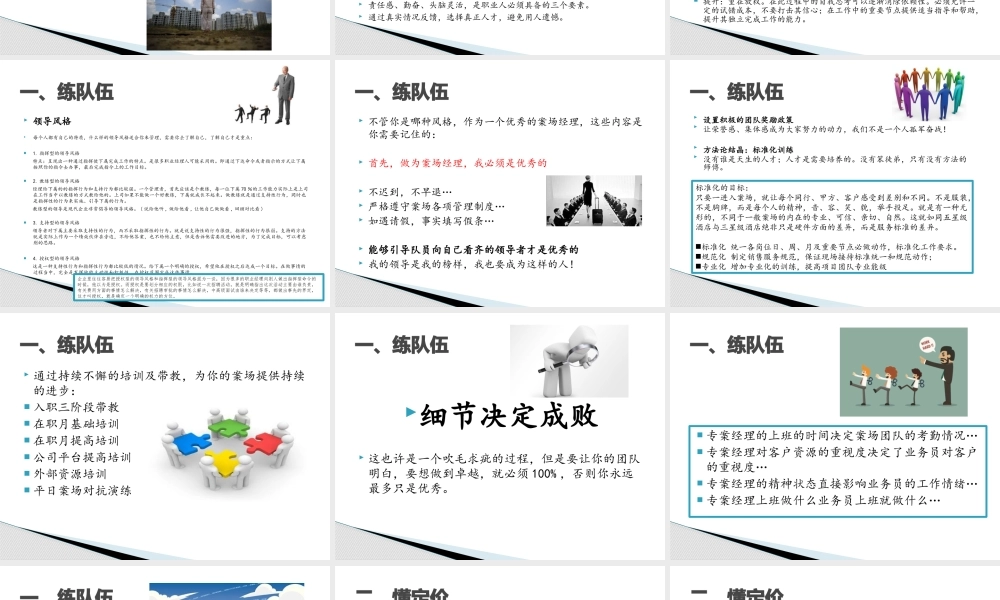This screenshot has height=600, width=1000.
Task: Click the paragraph starting 这也许是一个吹毛求疵的过程
Action: point(504,473)
